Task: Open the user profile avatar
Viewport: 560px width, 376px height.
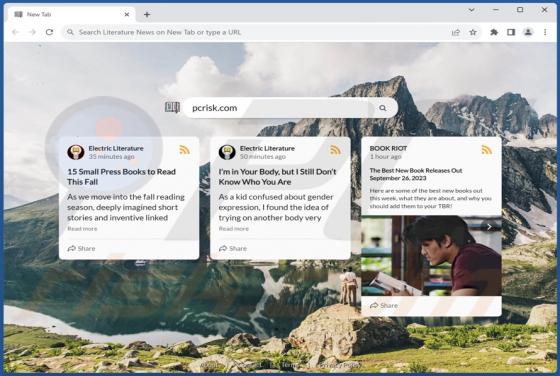Action: pyautogui.click(x=528, y=32)
